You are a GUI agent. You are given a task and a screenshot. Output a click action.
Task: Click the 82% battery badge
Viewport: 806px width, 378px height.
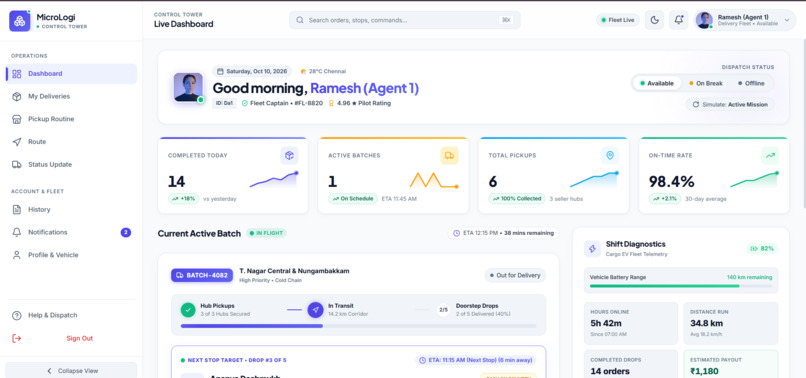click(x=762, y=249)
